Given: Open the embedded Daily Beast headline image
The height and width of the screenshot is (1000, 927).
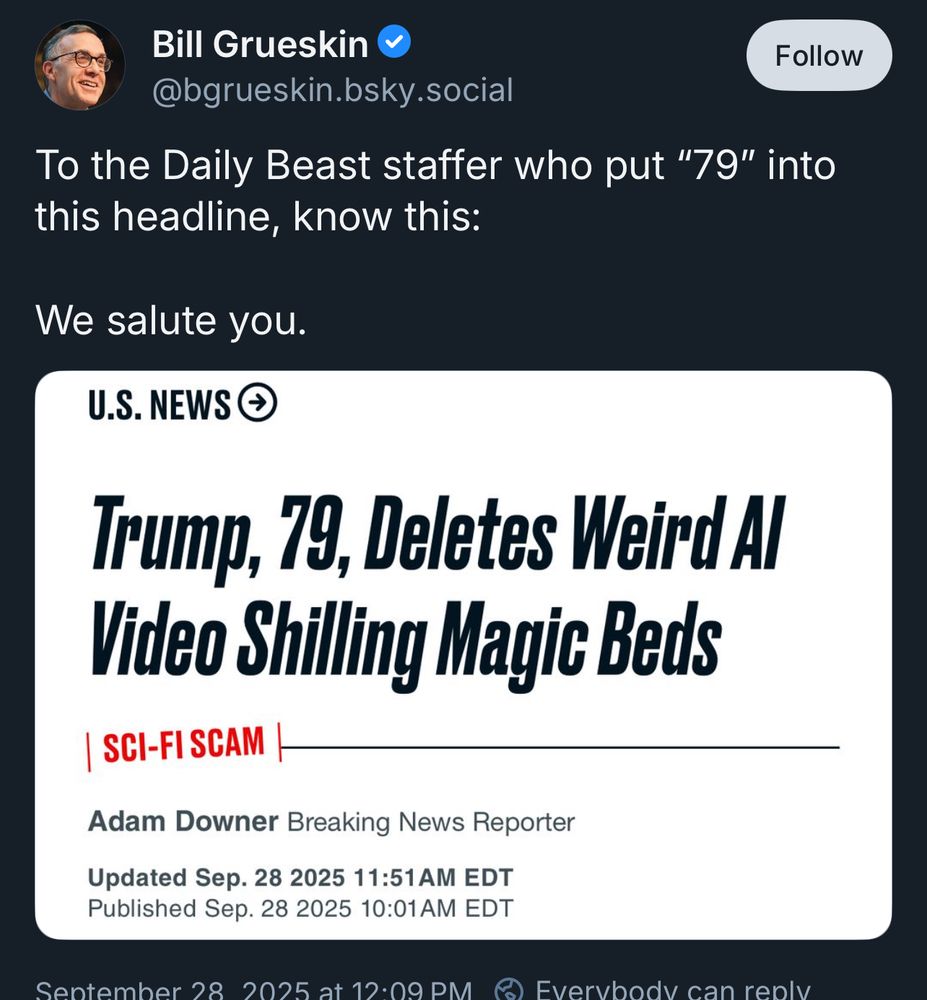Looking at the screenshot, I should tap(463, 655).
